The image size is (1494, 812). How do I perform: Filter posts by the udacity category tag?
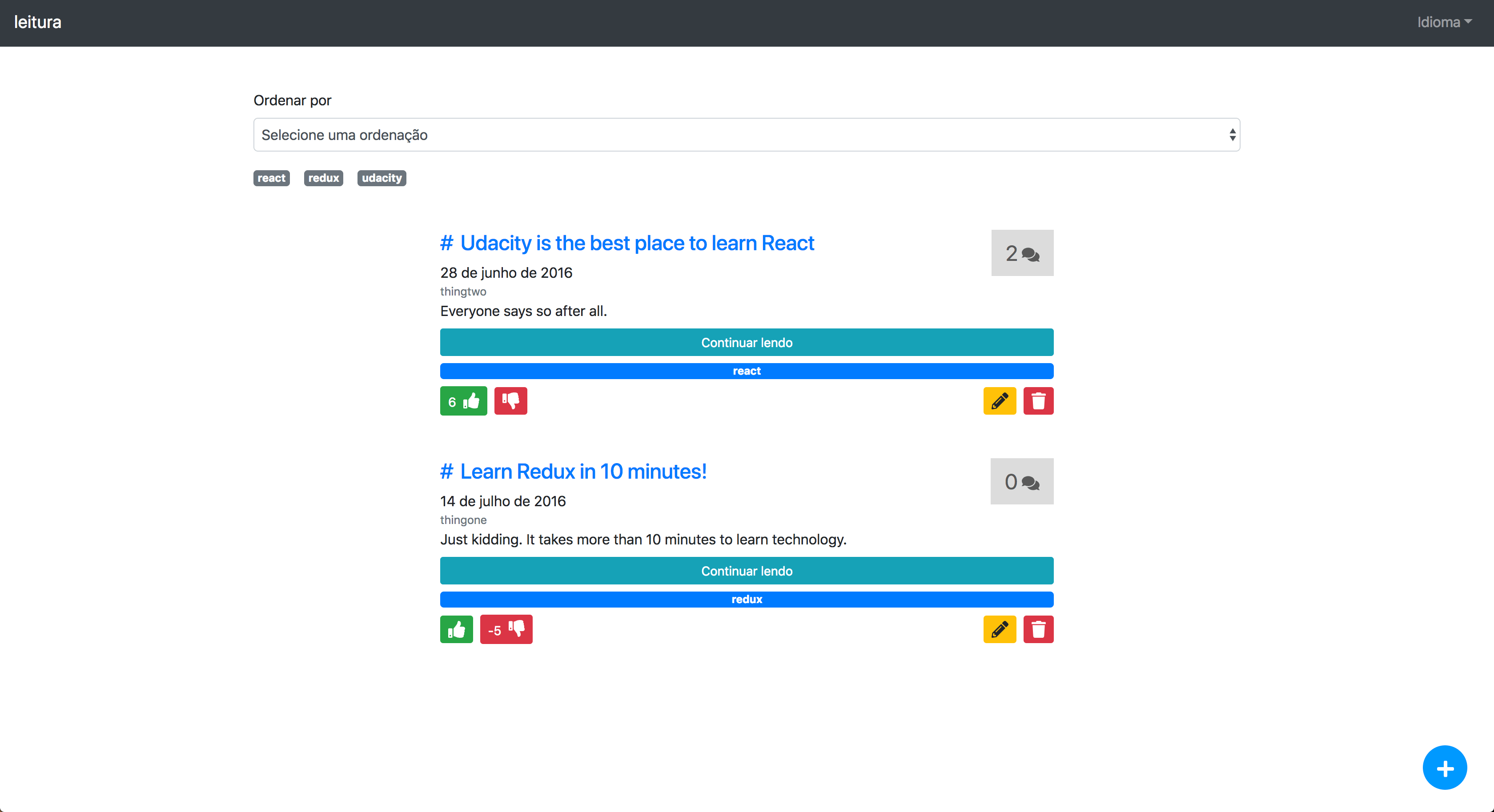tap(382, 178)
